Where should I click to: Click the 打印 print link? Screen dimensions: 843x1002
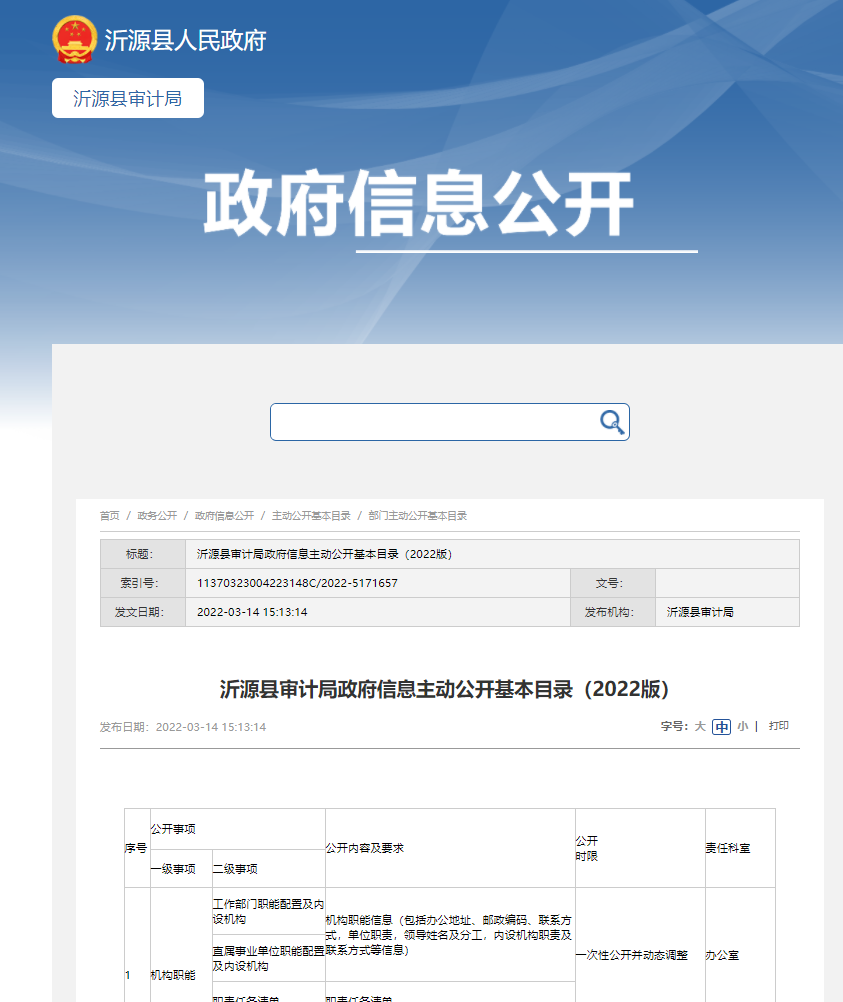click(x=779, y=726)
